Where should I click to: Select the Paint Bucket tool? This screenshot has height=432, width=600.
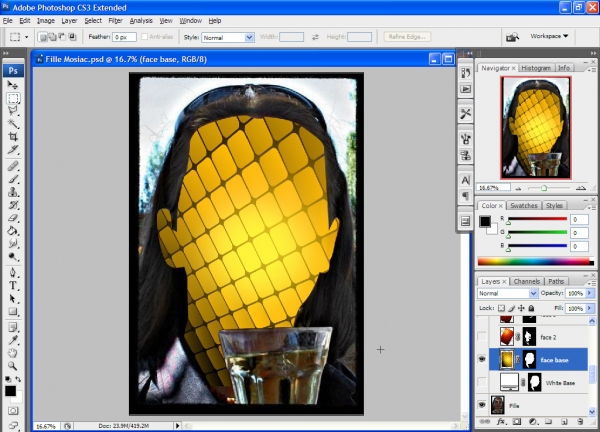point(13,231)
